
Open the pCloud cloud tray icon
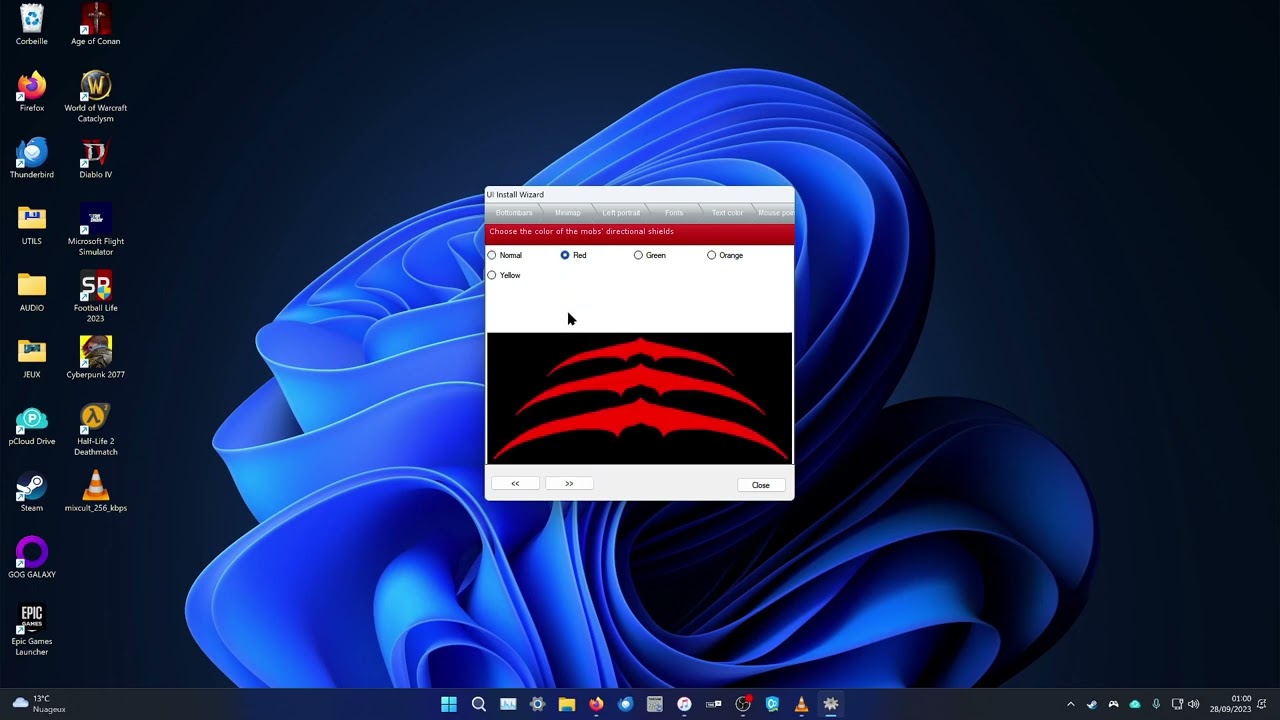(1135, 704)
